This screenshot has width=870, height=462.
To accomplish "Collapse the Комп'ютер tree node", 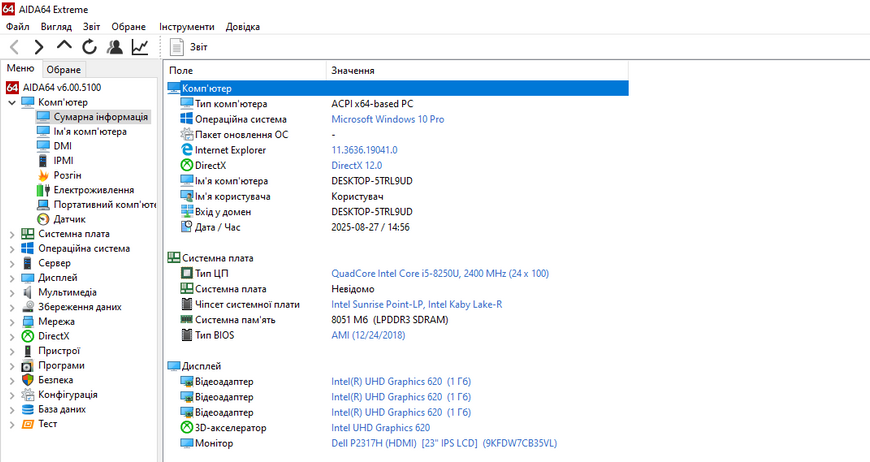I will 12,103.
